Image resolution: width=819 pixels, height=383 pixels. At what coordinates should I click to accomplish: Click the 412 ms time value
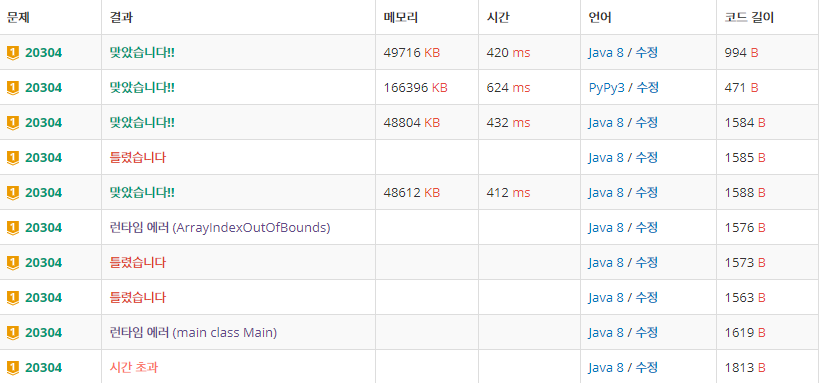(508, 192)
